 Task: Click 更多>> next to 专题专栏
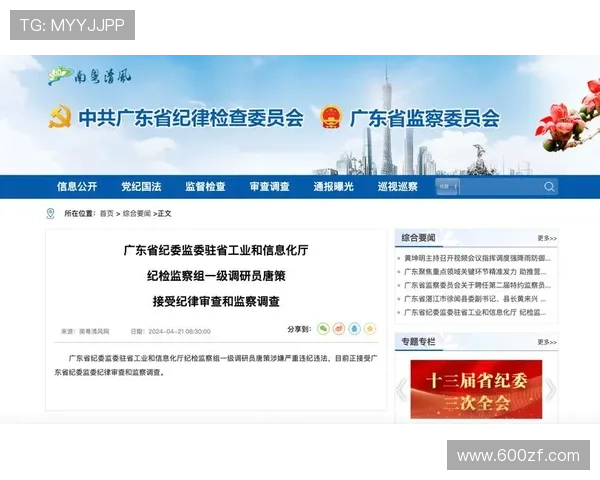[547, 342]
